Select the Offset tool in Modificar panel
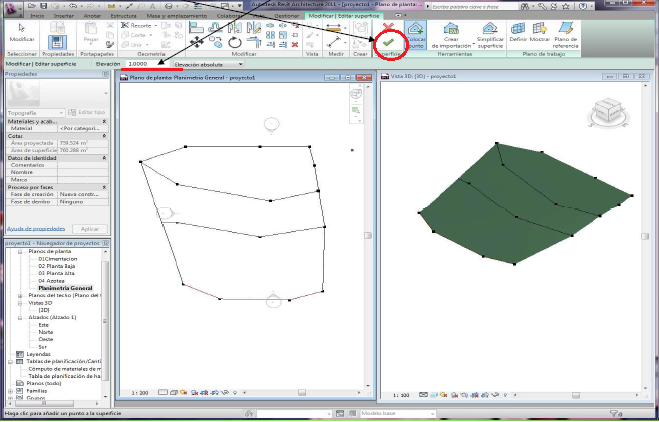 pos(215,28)
